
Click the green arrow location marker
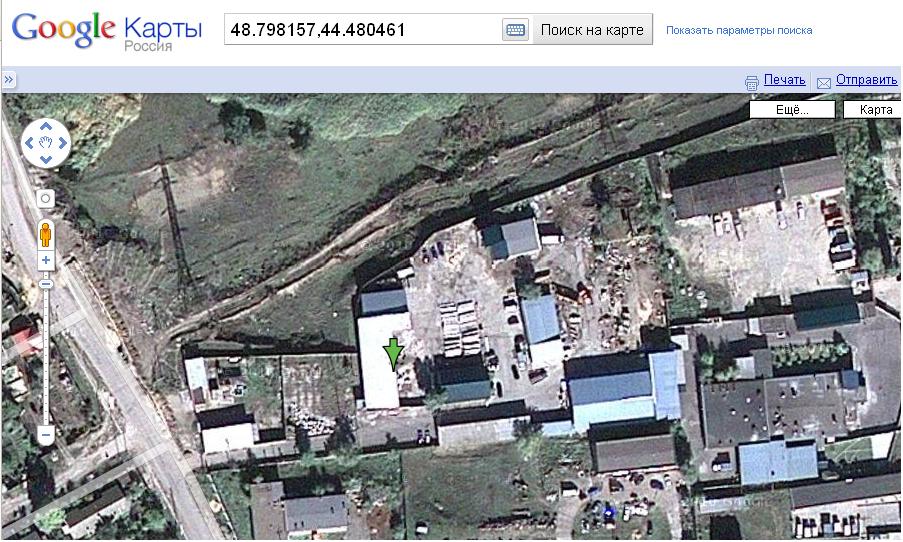point(393,355)
